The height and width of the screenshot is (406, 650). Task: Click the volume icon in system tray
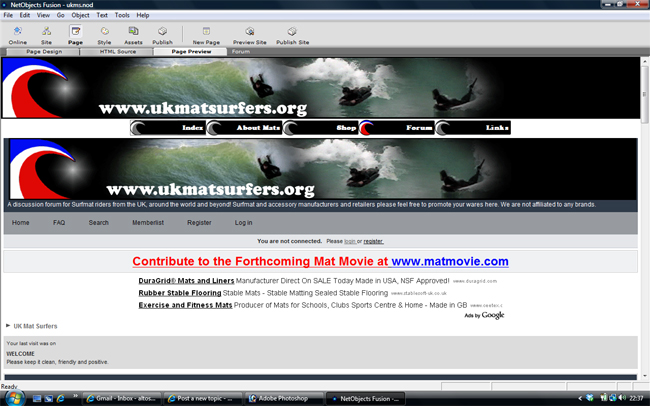[622, 398]
